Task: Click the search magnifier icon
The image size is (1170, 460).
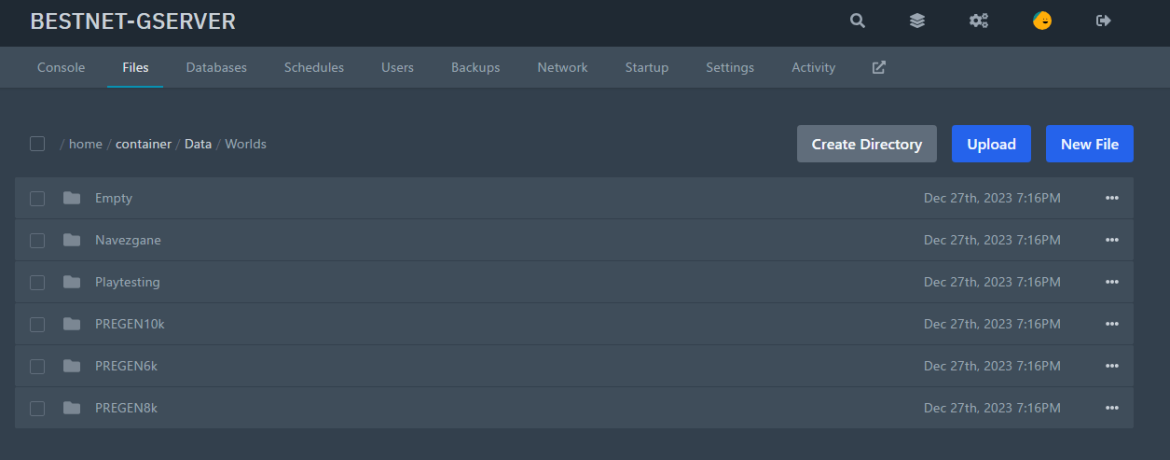Action: pyautogui.click(x=857, y=21)
